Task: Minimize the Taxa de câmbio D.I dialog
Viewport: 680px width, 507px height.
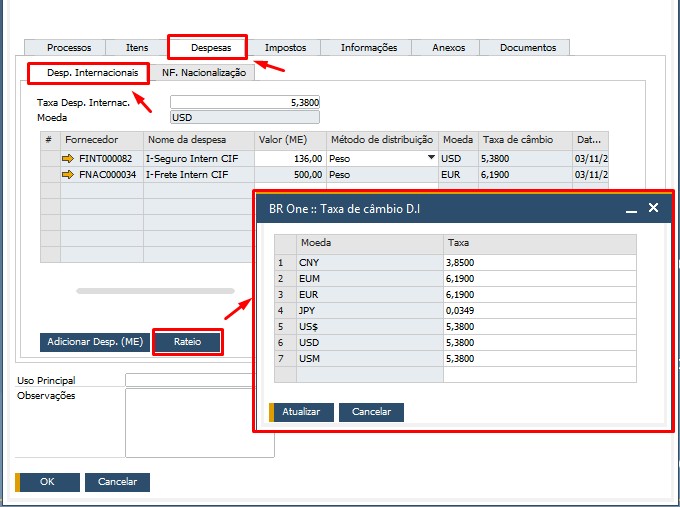Action: pos(631,209)
